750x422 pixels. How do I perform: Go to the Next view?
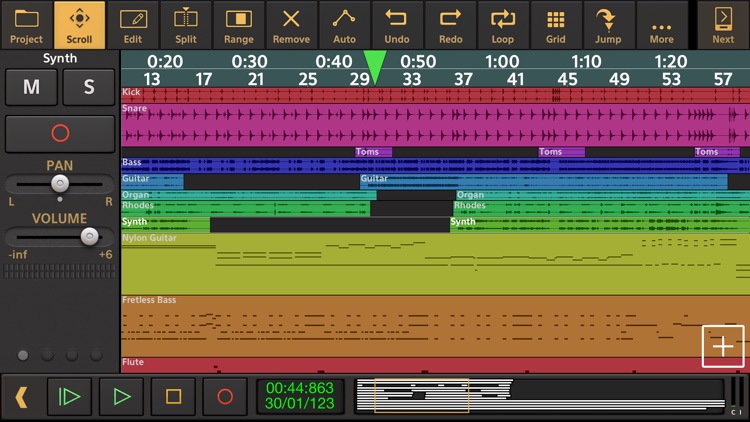[723, 25]
